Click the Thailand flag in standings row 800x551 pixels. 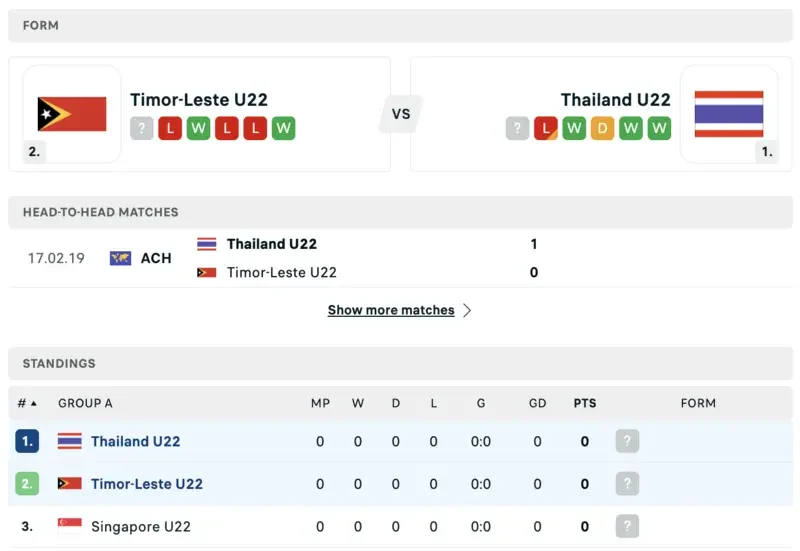pos(70,441)
